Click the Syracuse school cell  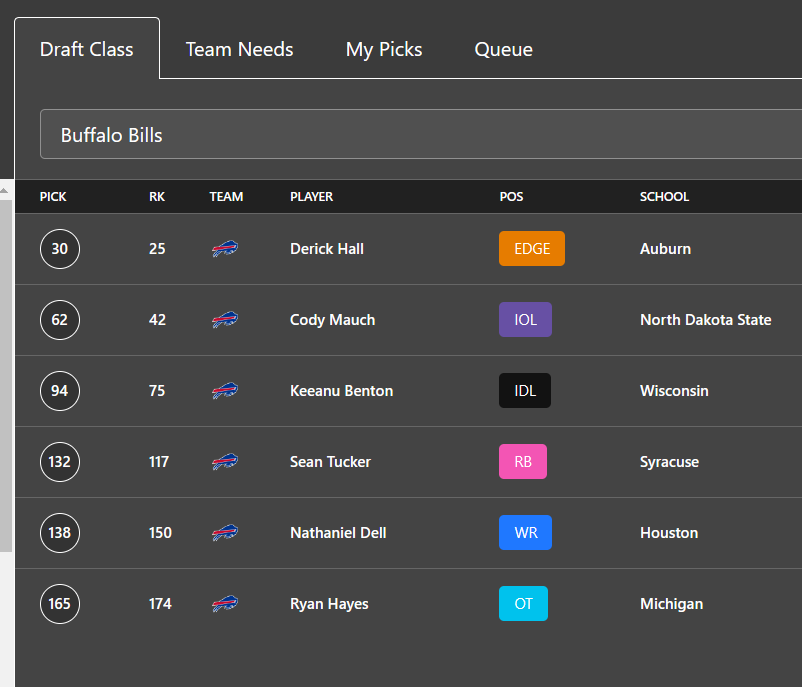(669, 462)
